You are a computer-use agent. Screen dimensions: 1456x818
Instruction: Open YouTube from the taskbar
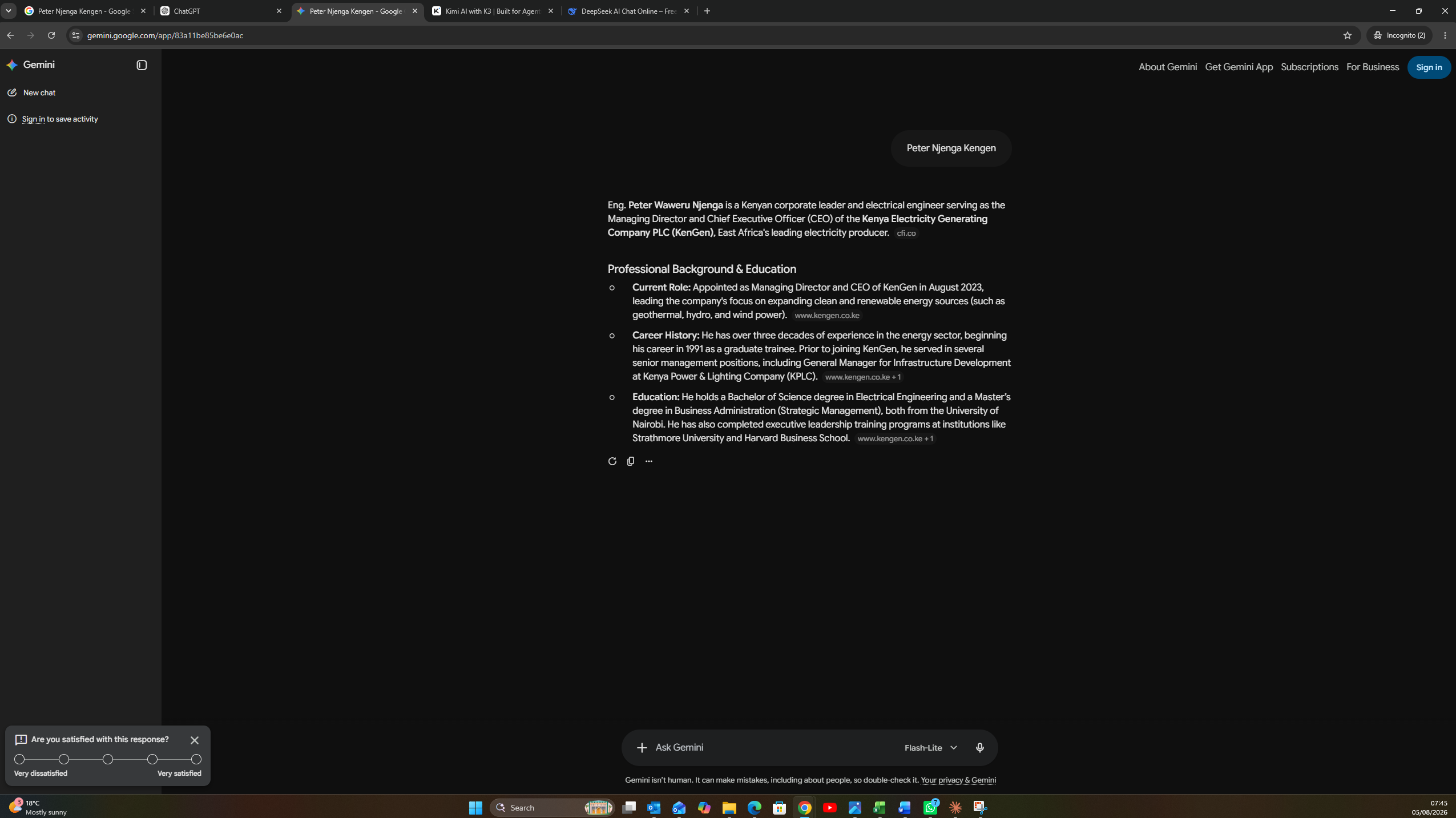pyautogui.click(x=830, y=807)
